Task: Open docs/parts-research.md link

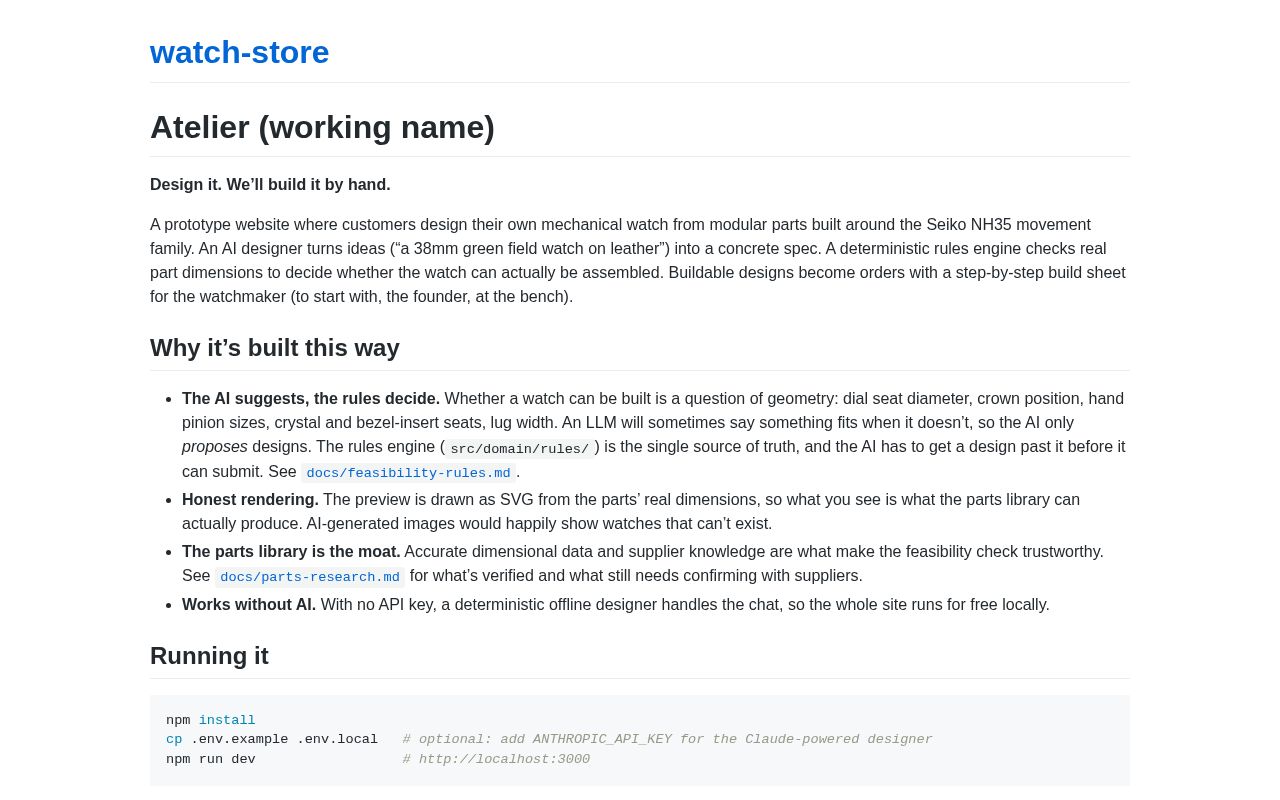Action: click(x=310, y=577)
